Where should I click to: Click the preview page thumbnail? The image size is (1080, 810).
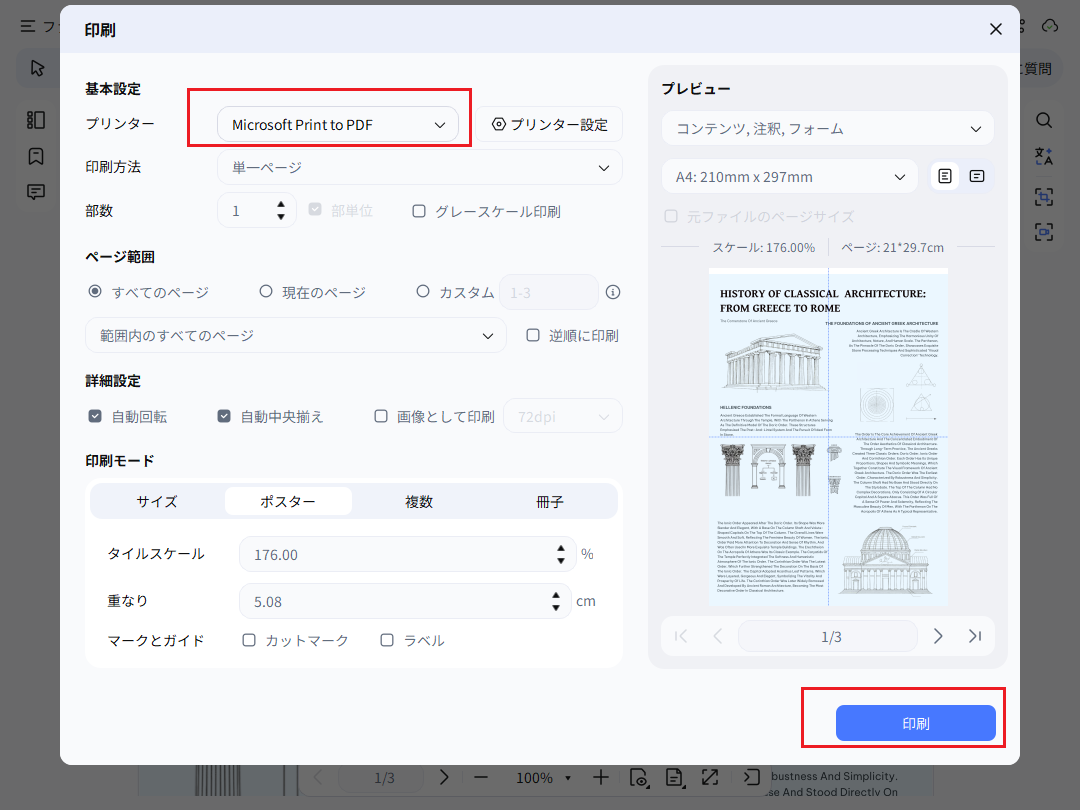click(x=828, y=437)
